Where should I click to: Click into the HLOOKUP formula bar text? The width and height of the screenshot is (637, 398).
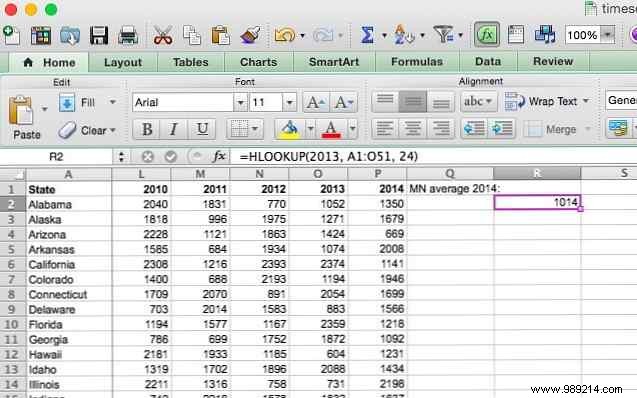coord(328,157)
